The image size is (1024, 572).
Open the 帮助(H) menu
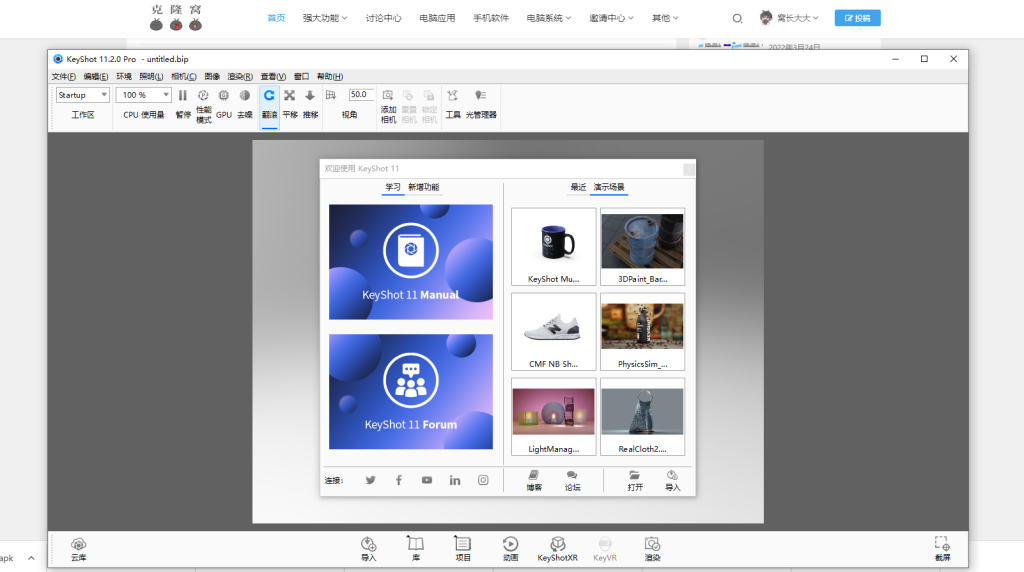pos(329,76)
